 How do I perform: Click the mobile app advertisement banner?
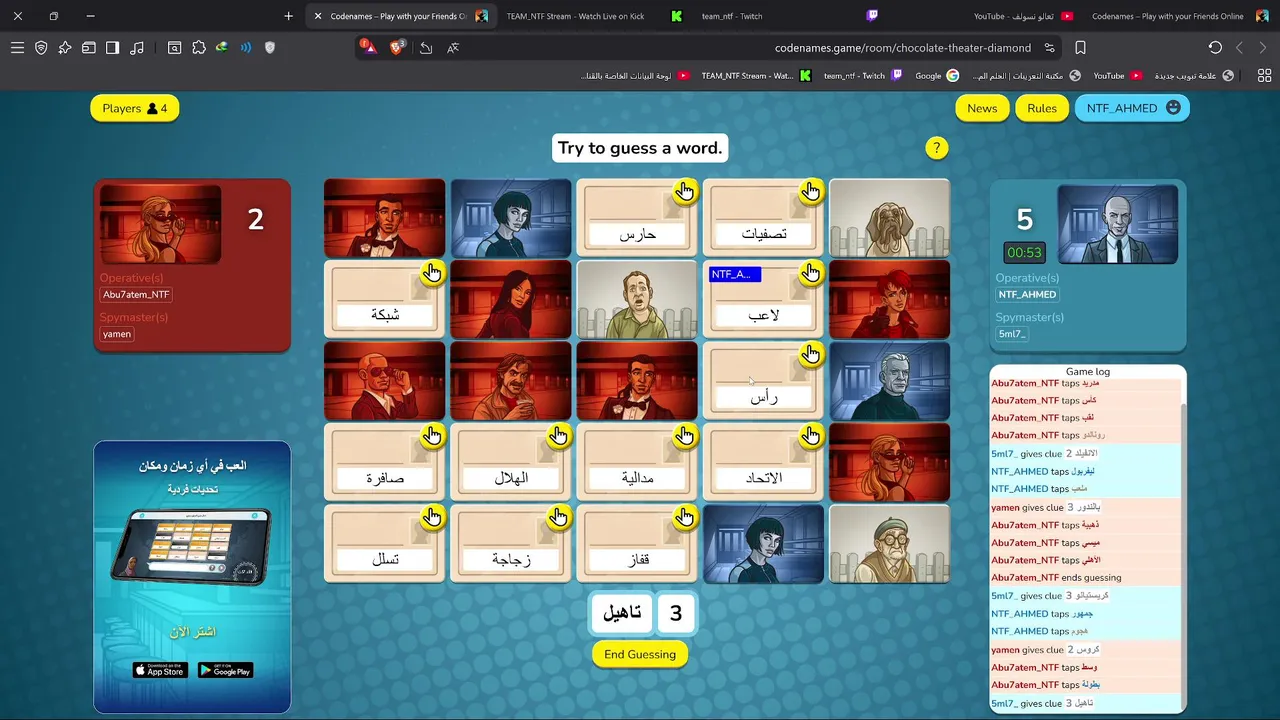pyautogui.click(x=192, y=577)
